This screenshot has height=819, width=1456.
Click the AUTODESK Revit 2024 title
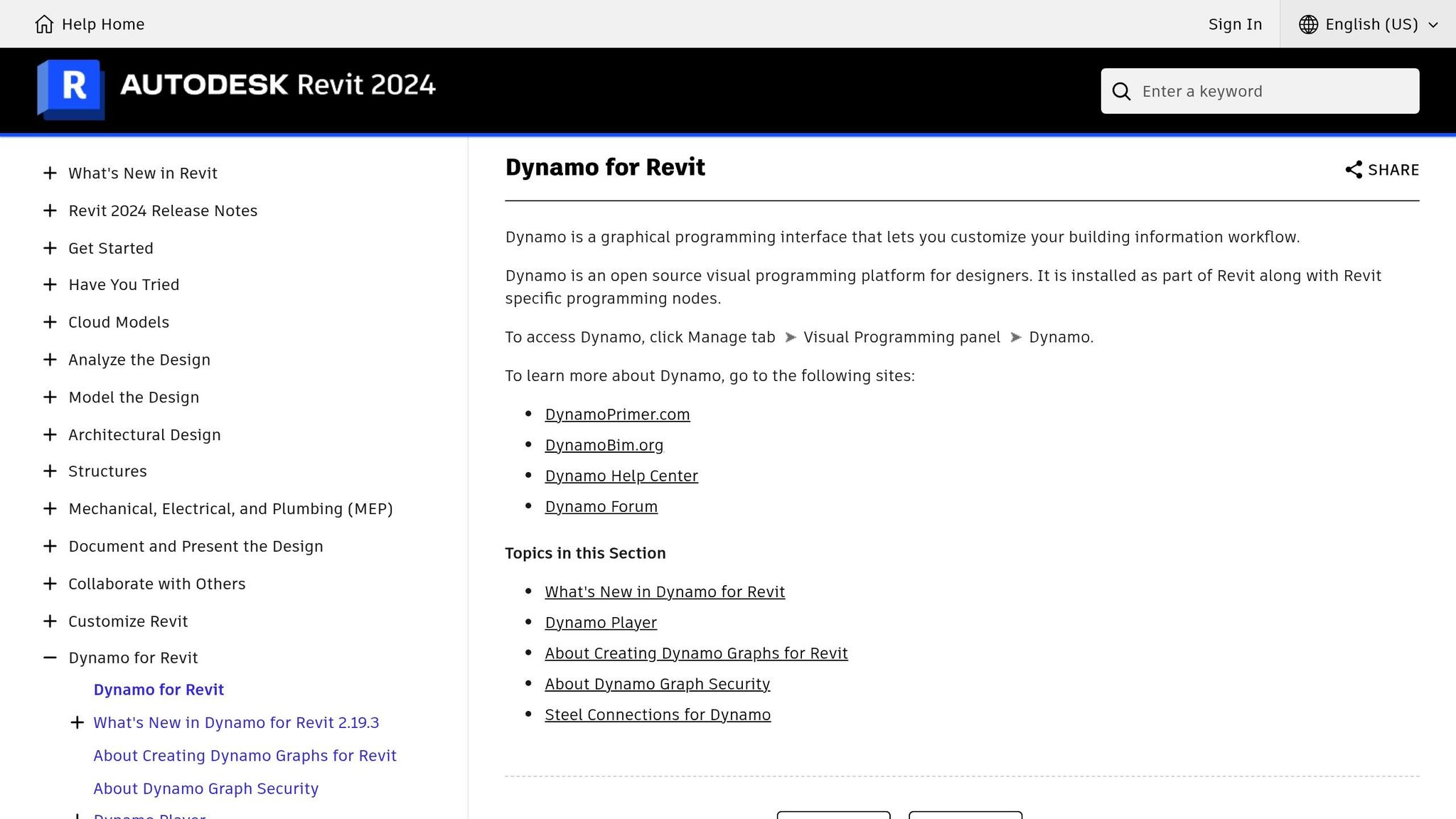(x=278, y=85)
